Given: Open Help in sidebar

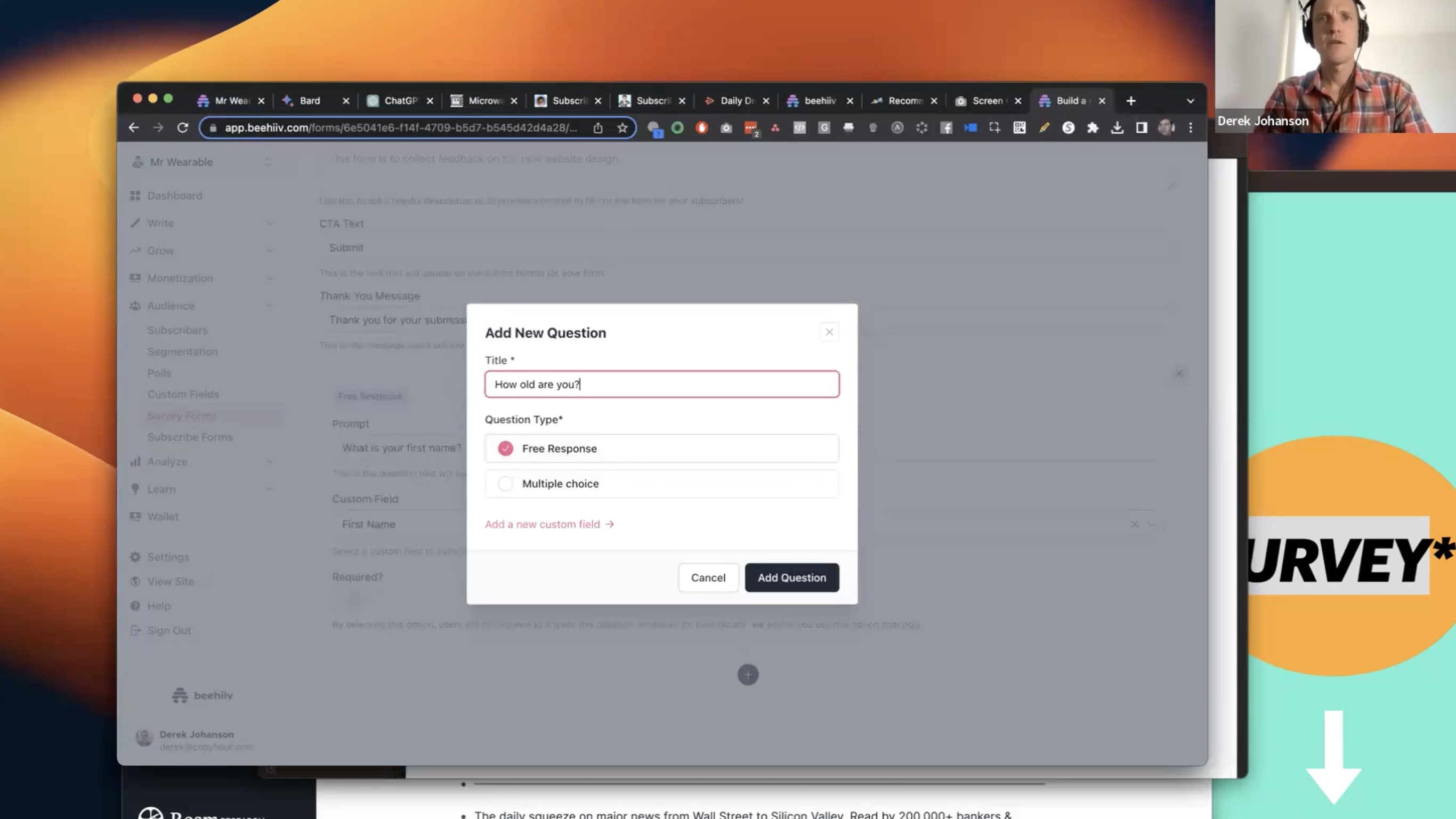Looking at the screenshot, I should point(158,606).
